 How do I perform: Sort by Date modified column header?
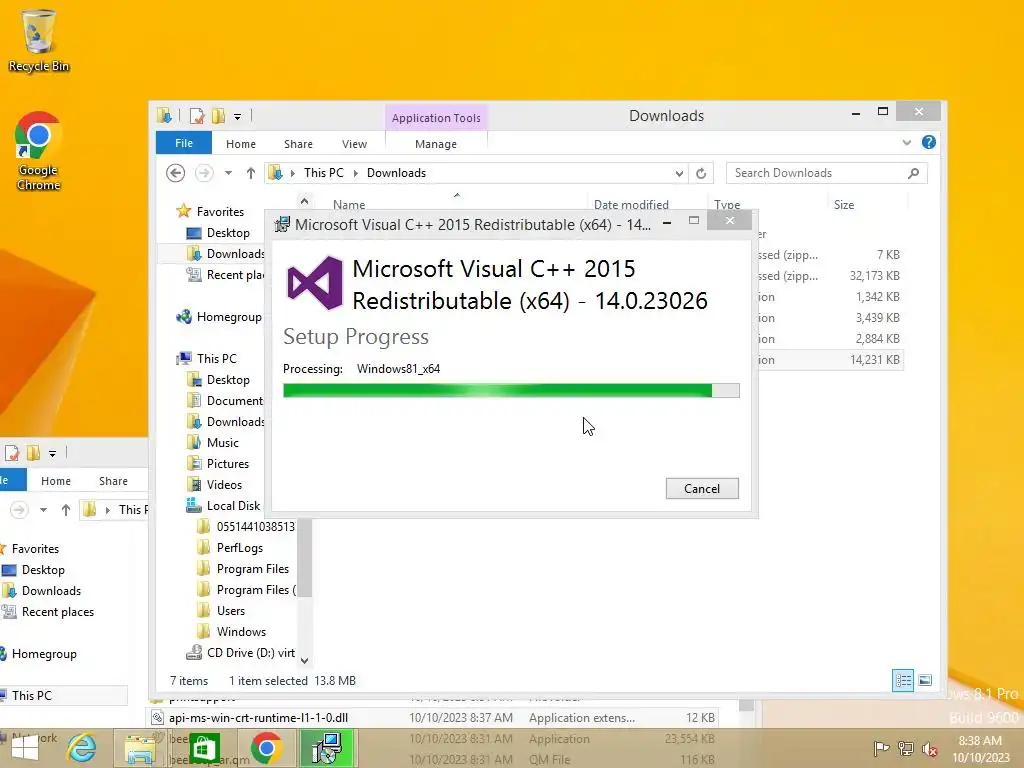631,204
